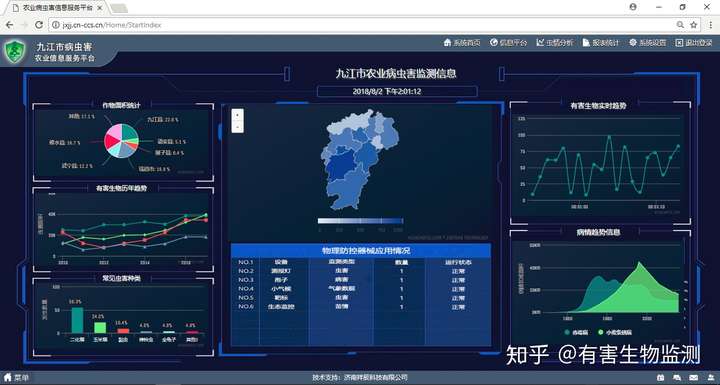Click zoom magnifier icon in address bar
The width and height of the screenshot is (720, 385).
click(680, 25)
